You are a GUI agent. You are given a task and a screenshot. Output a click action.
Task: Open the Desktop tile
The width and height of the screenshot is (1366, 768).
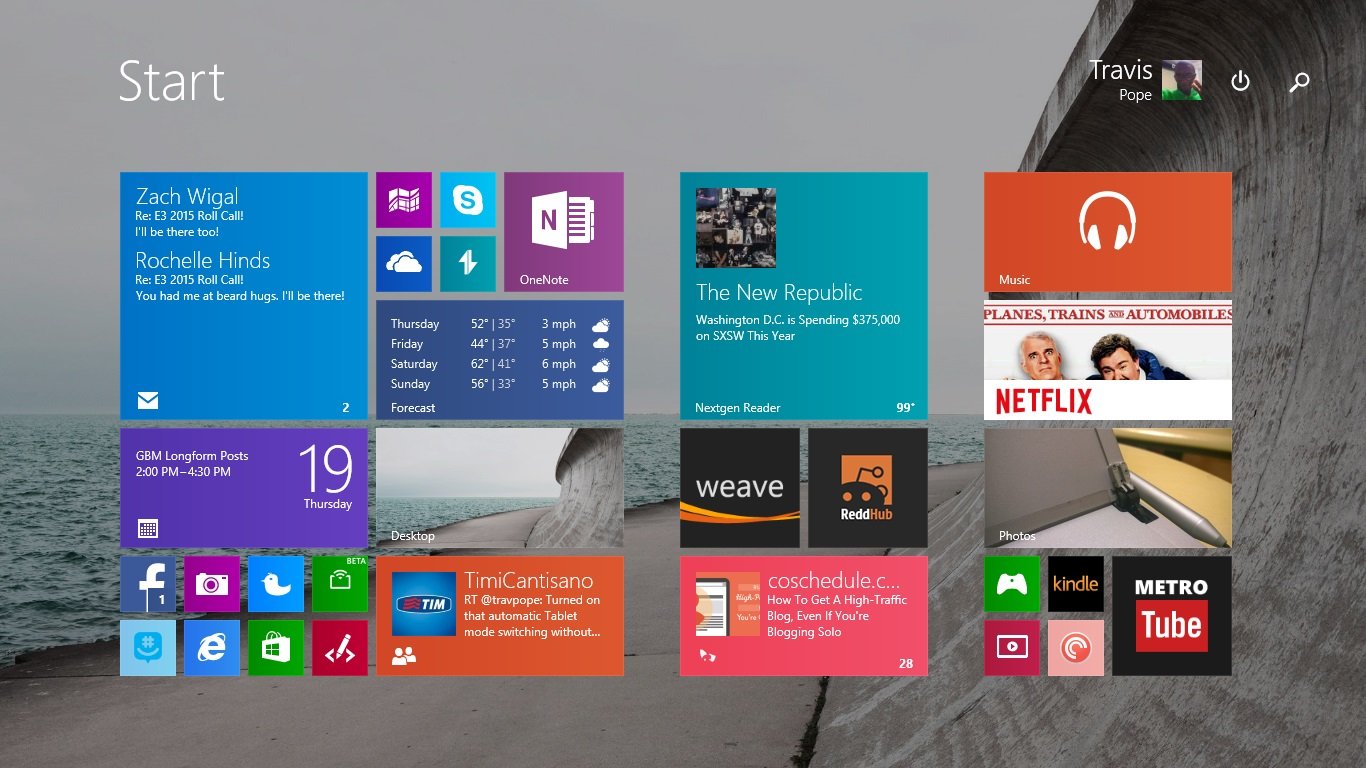tap(500, 488)
